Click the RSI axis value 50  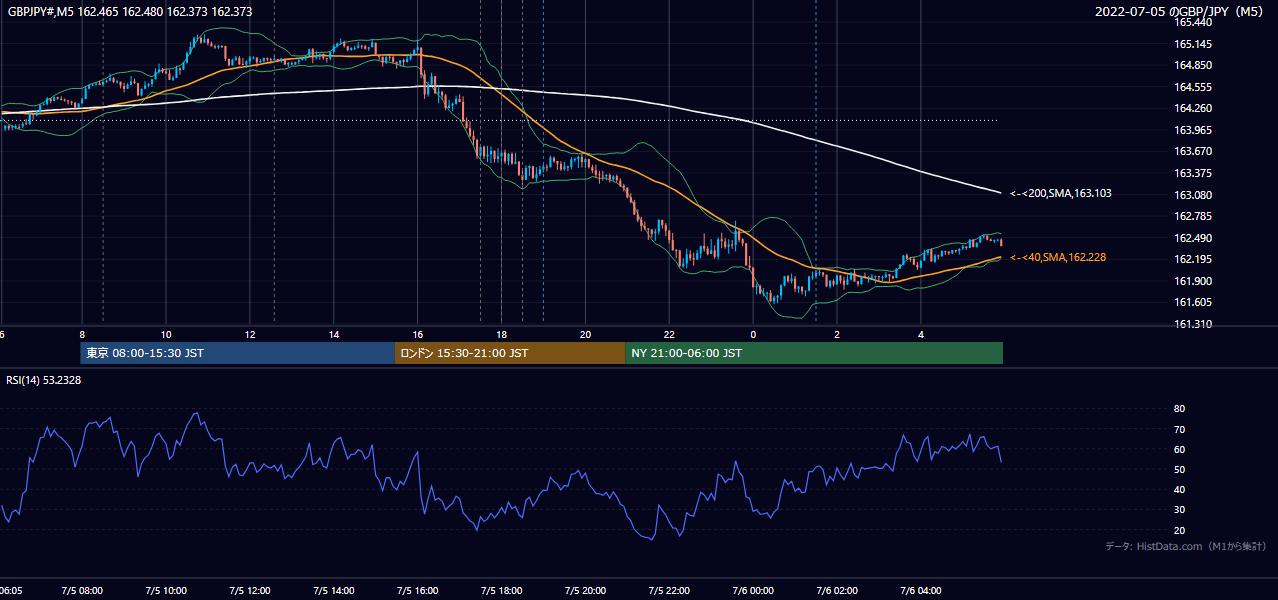pyautogui.click(x=1179, y=469)
